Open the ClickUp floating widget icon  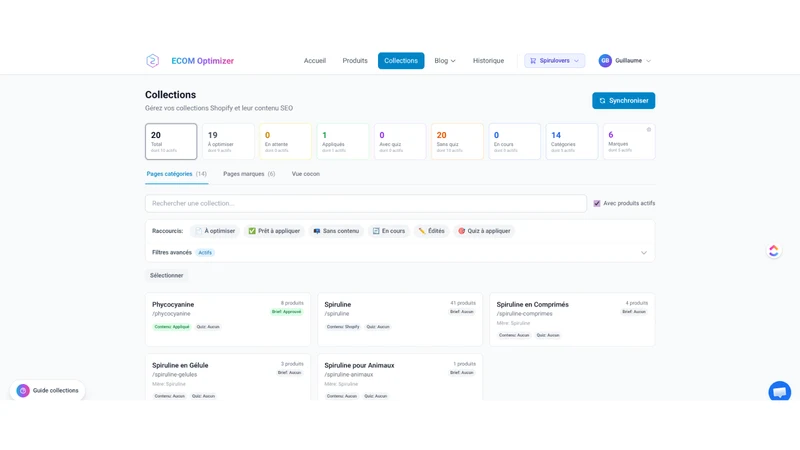[x=773, y=251]
